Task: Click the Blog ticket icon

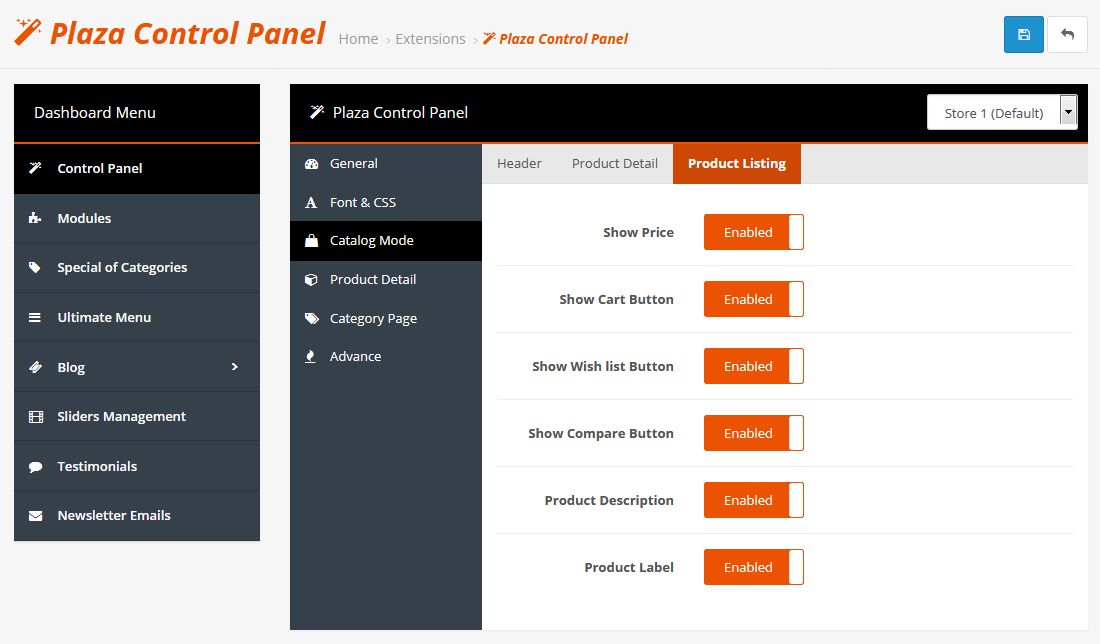Action: point(35,367)
